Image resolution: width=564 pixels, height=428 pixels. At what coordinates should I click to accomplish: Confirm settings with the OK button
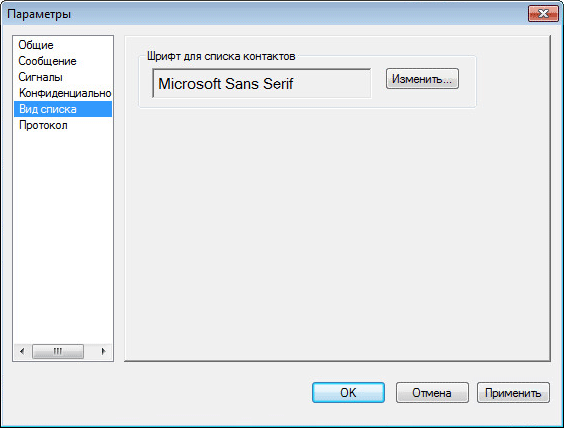(348, 393)
